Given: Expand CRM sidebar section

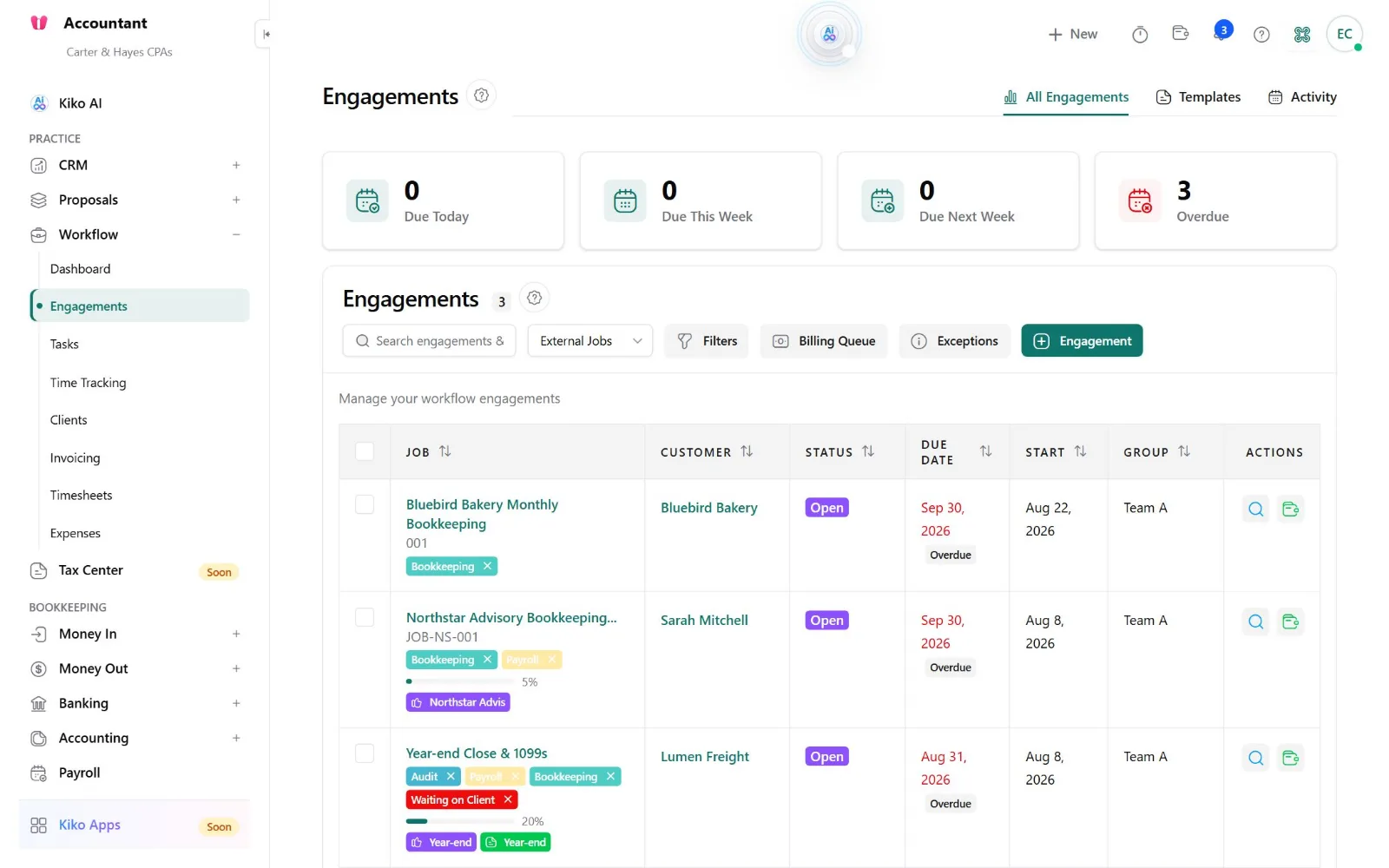Looking at the screenshot, I should point(236,165).
